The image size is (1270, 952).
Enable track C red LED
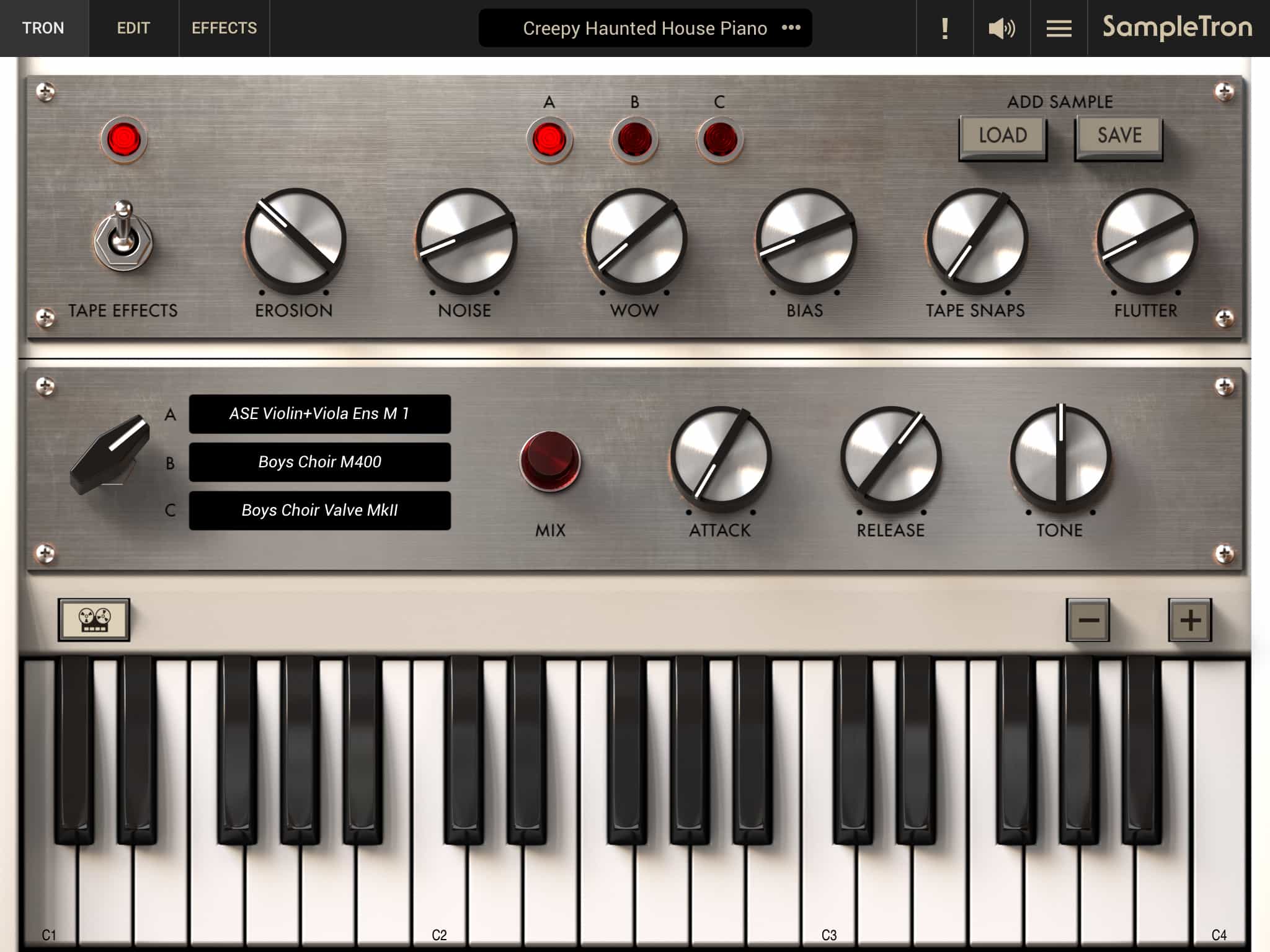(720, 139)
